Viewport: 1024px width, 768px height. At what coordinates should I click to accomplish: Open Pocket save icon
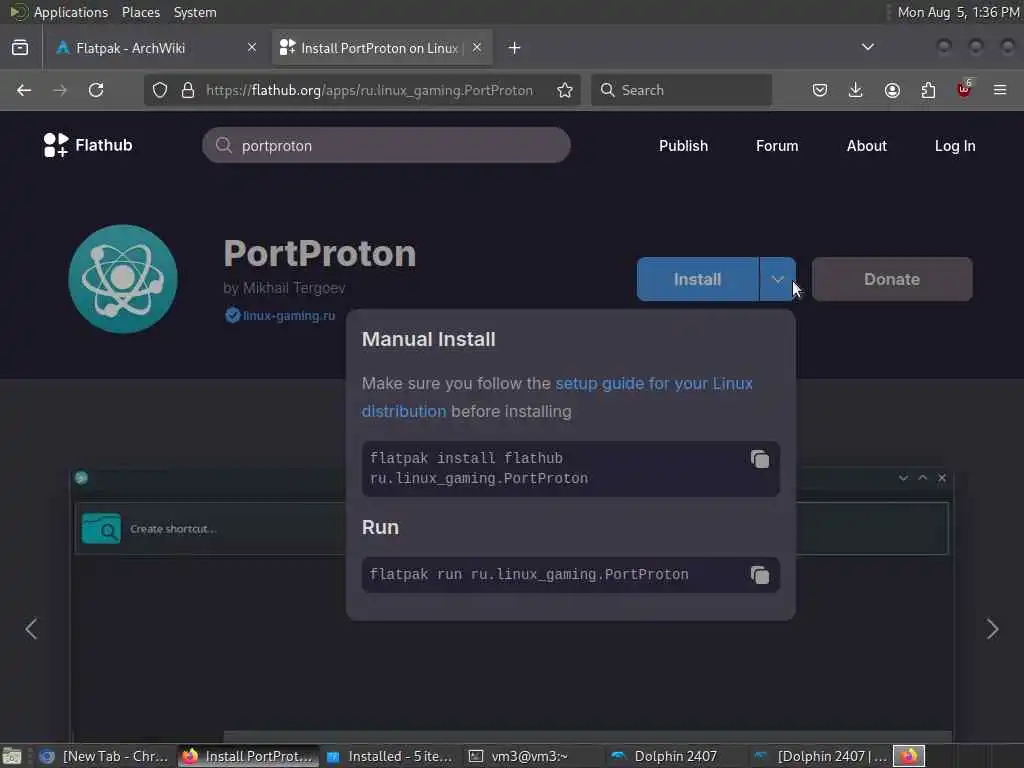click(820, 90)
